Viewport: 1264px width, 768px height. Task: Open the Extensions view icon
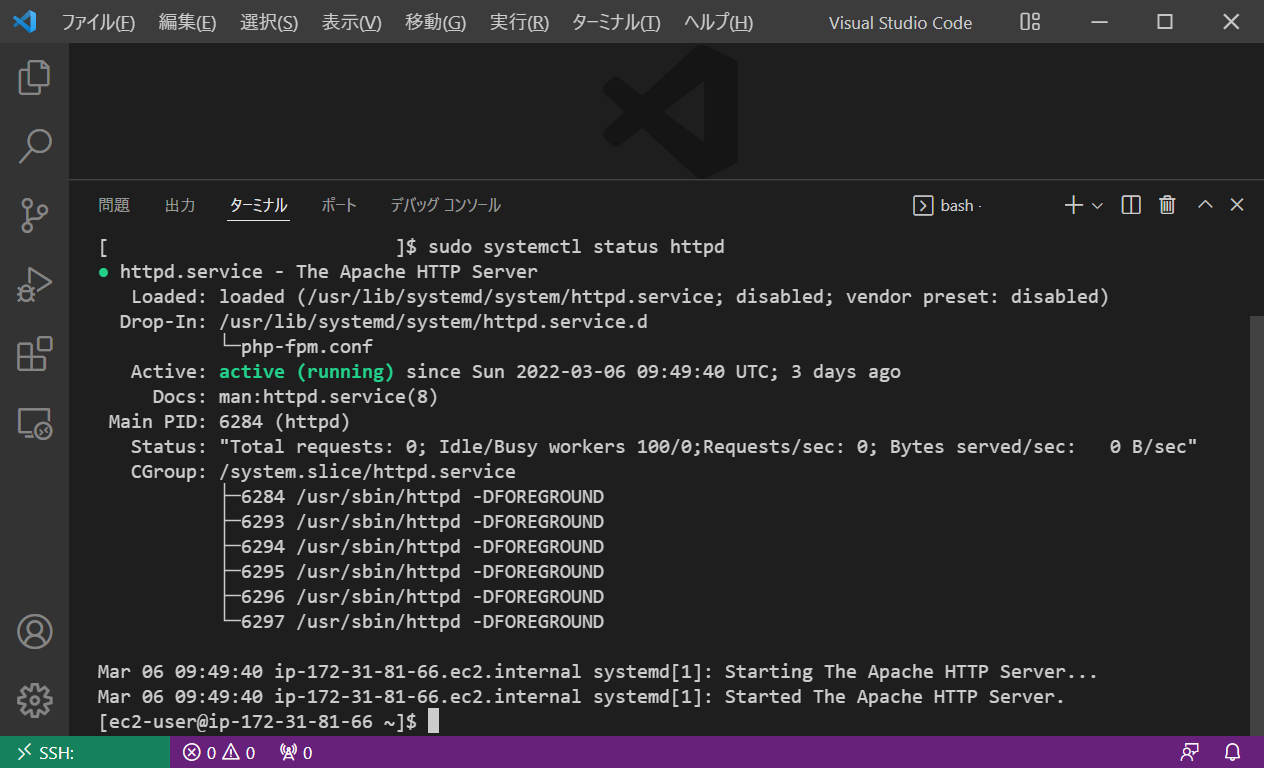(x=34, y=354)
